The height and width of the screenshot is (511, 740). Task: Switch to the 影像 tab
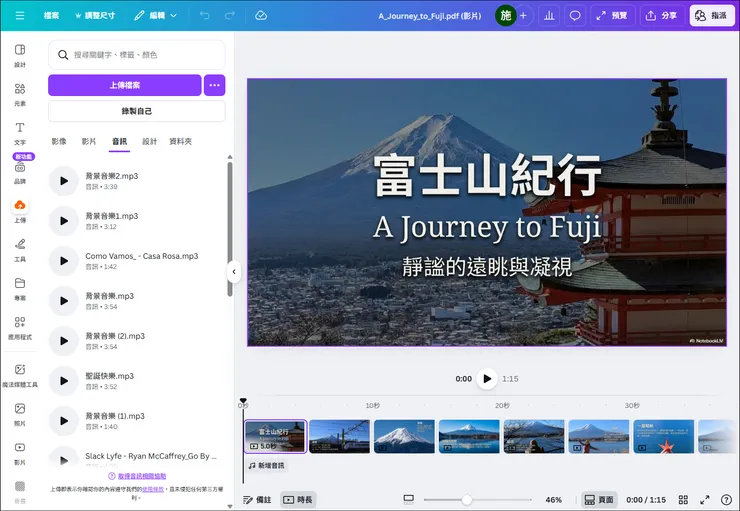(59, 141)
